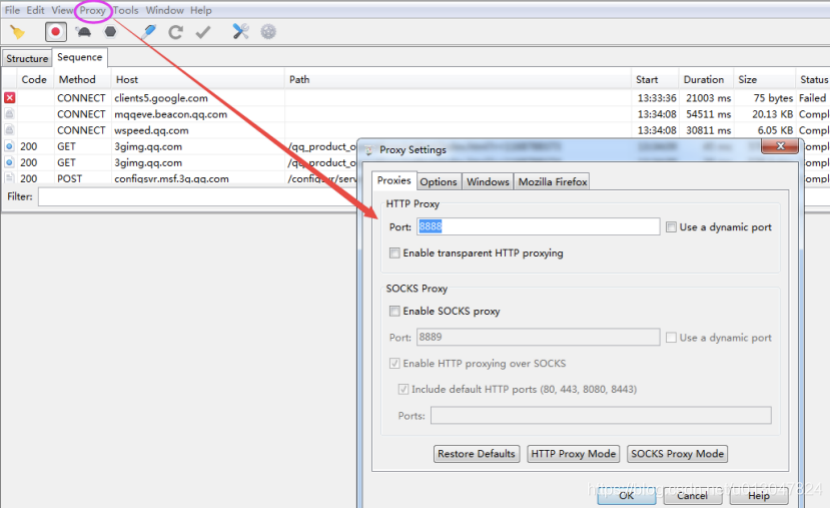Screen dimensions: 832x508
Task: Toggle the turtle throttling icon
Action: (83, 32)
